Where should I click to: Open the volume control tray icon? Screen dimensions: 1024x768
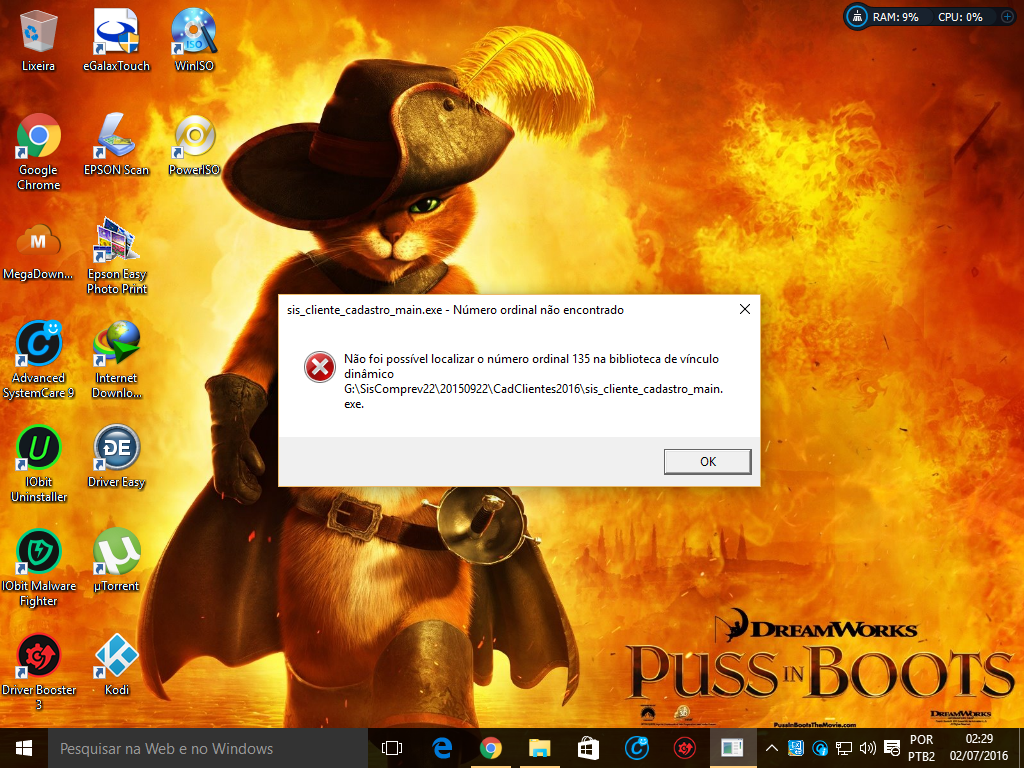pos(867,748)
